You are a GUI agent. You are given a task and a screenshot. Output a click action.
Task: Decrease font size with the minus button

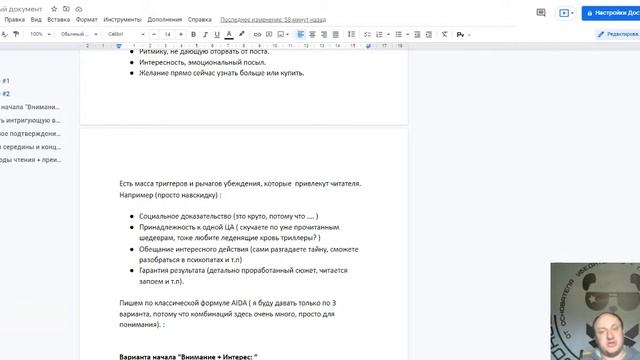(x=154, y=34)
